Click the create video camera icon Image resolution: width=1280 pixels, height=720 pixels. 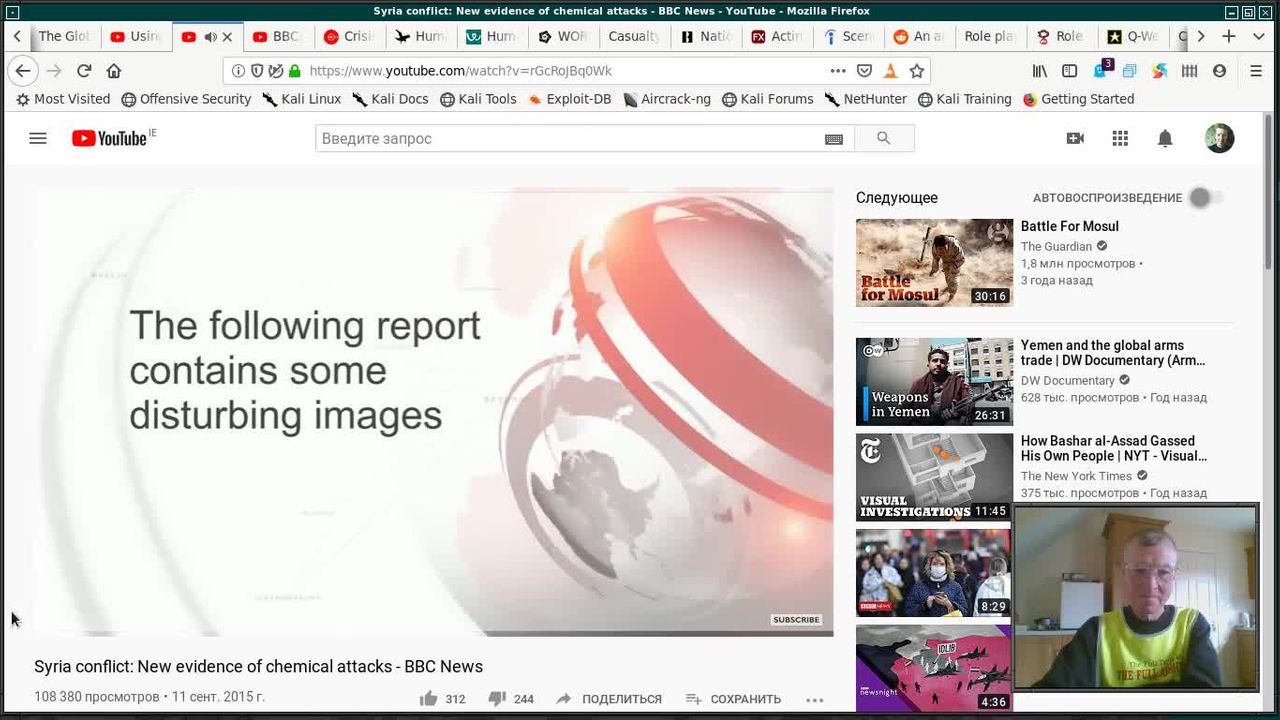tap(1075, 138)
